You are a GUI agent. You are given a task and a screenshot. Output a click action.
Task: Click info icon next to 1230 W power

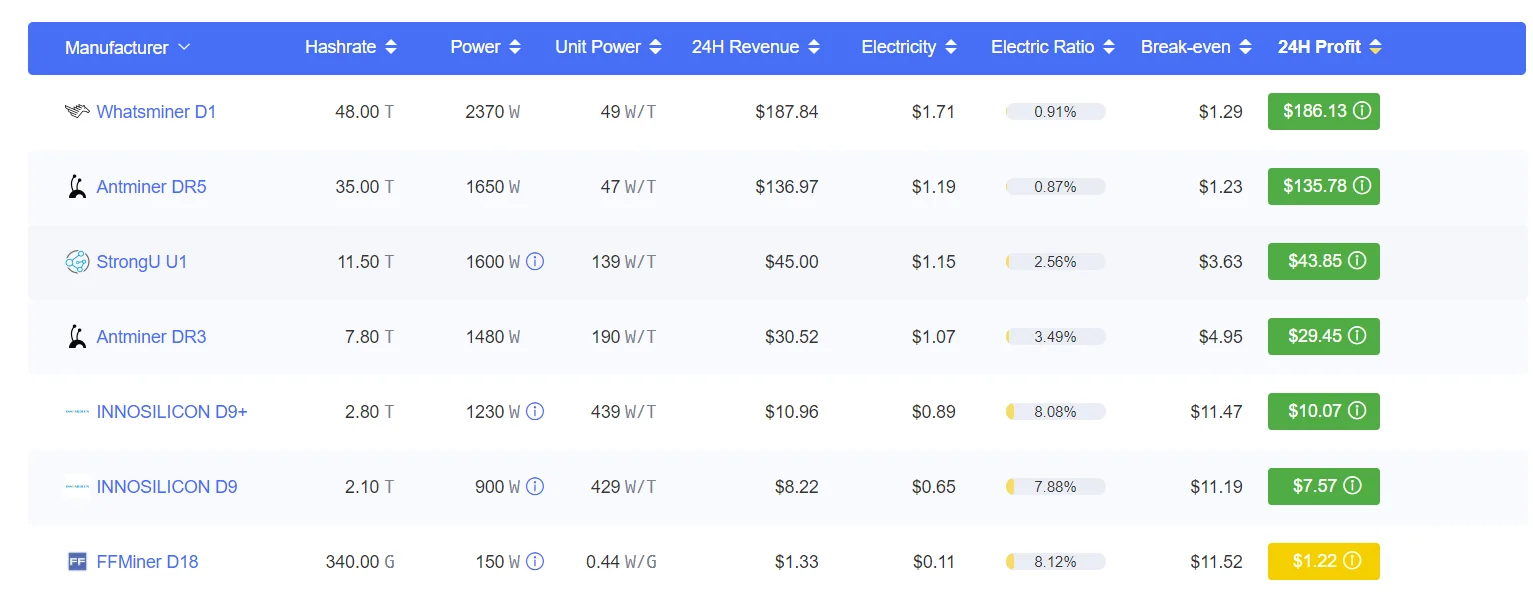(535, 412)
